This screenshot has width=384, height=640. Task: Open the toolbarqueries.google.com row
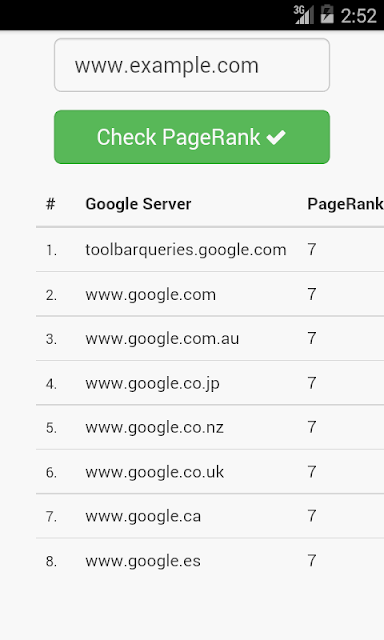[x=210, y=249]
